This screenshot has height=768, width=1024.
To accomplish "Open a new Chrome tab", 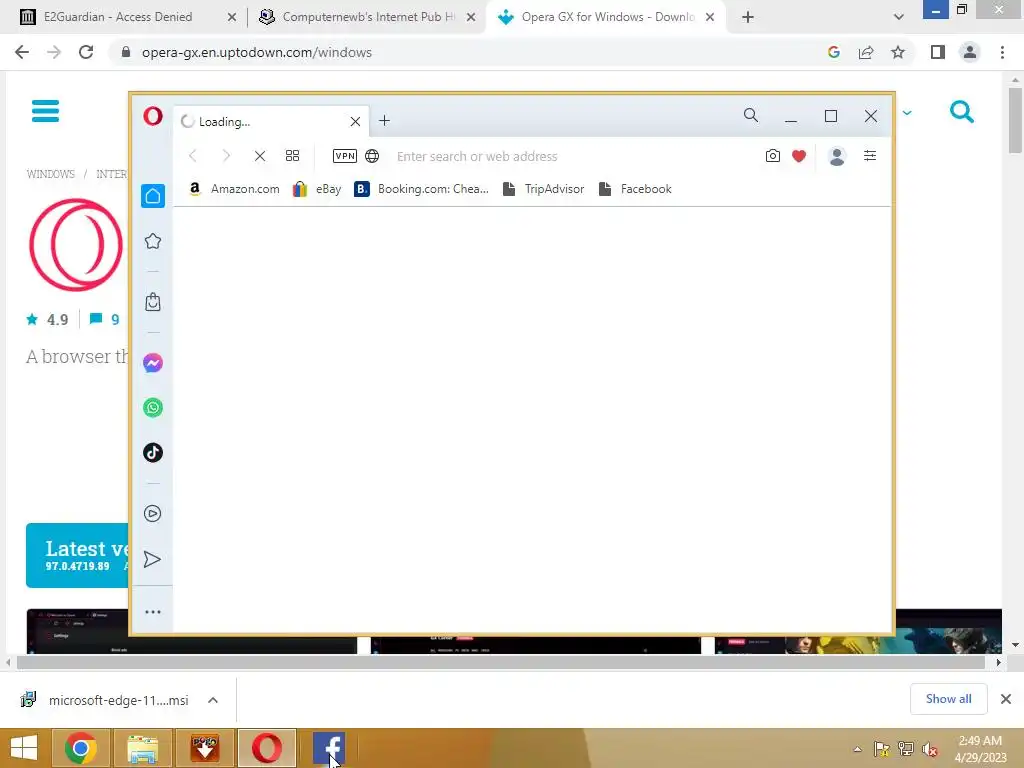I will [748, 17].
